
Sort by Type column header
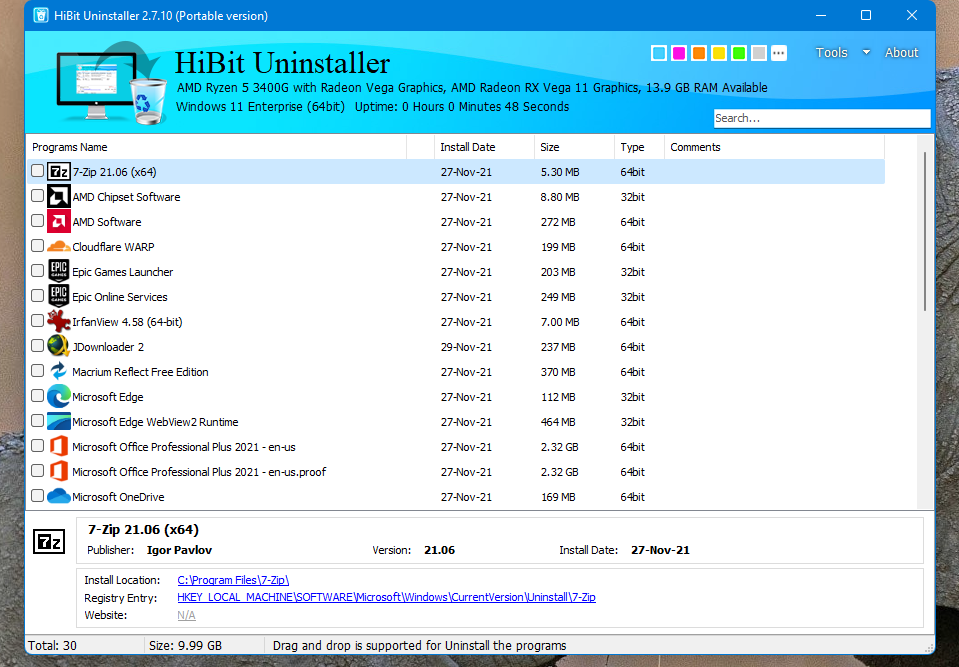(x=639, y=147)
